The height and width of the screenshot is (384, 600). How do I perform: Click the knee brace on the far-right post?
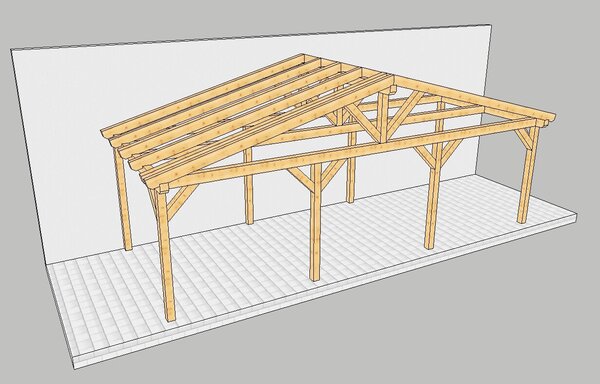pos(523,139)
